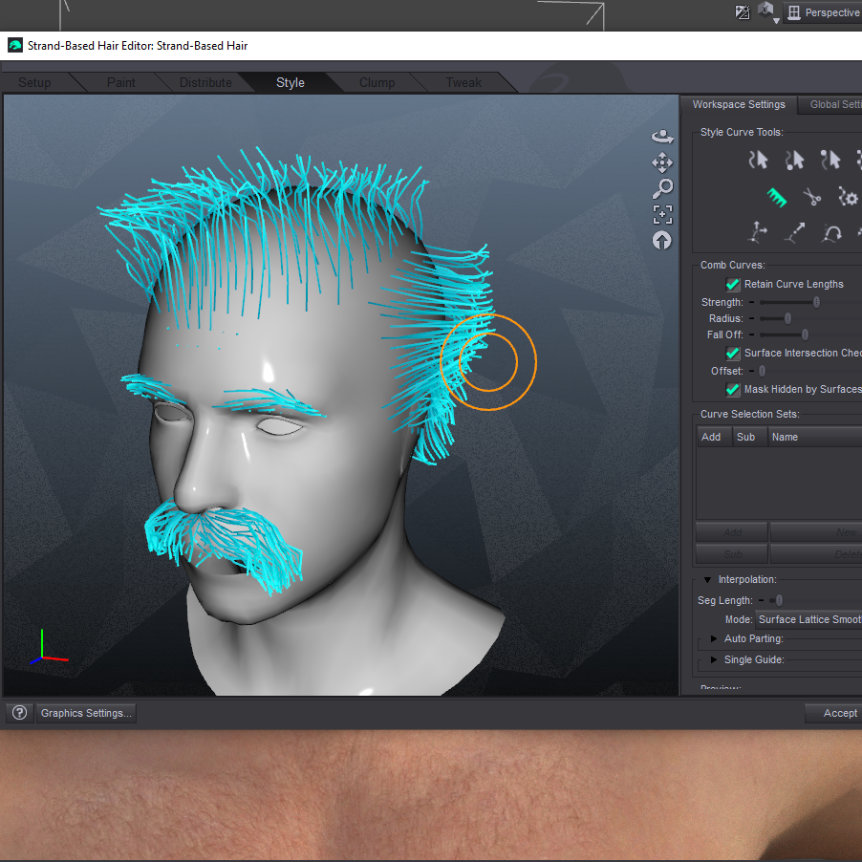The width and height of the screenshot is (862, 862).
Task: Uncheck Mask Hidden by Surfaces
Action: point(733,390)
